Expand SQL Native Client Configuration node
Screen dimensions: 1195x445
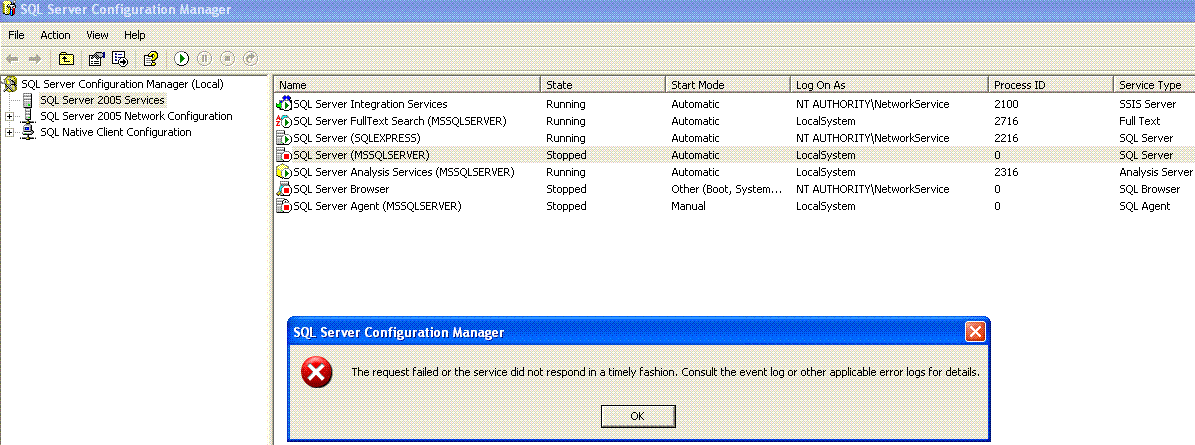click(x=9, y=133)
